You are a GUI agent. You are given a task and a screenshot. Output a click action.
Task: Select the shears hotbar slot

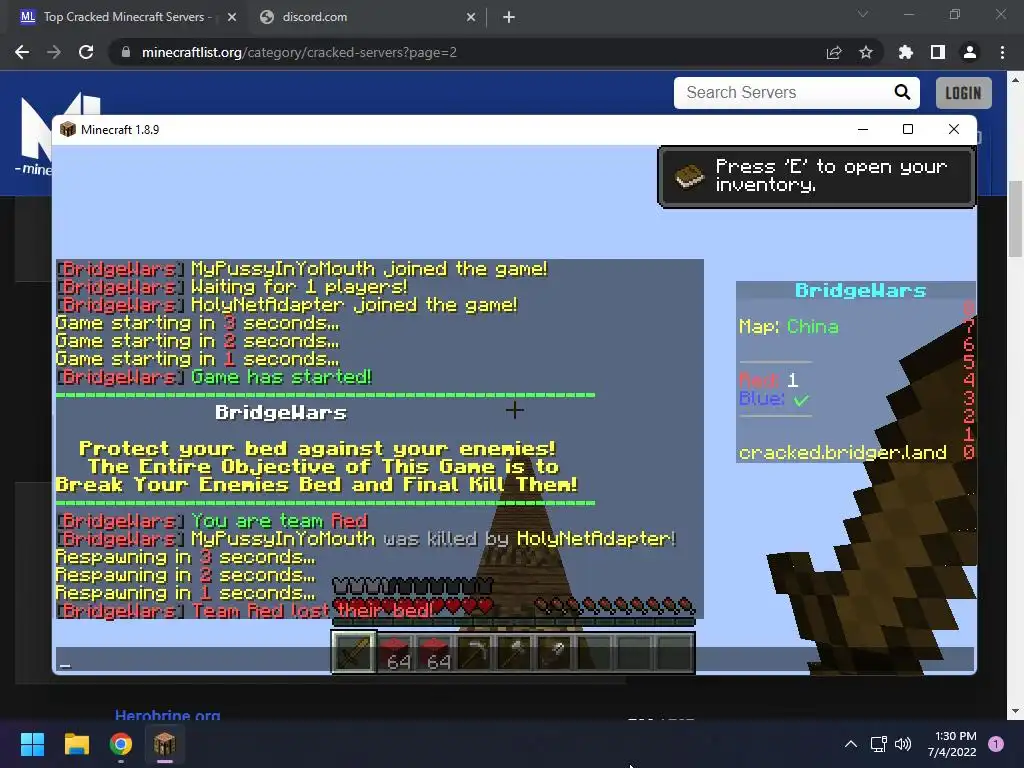click(554, 652)
